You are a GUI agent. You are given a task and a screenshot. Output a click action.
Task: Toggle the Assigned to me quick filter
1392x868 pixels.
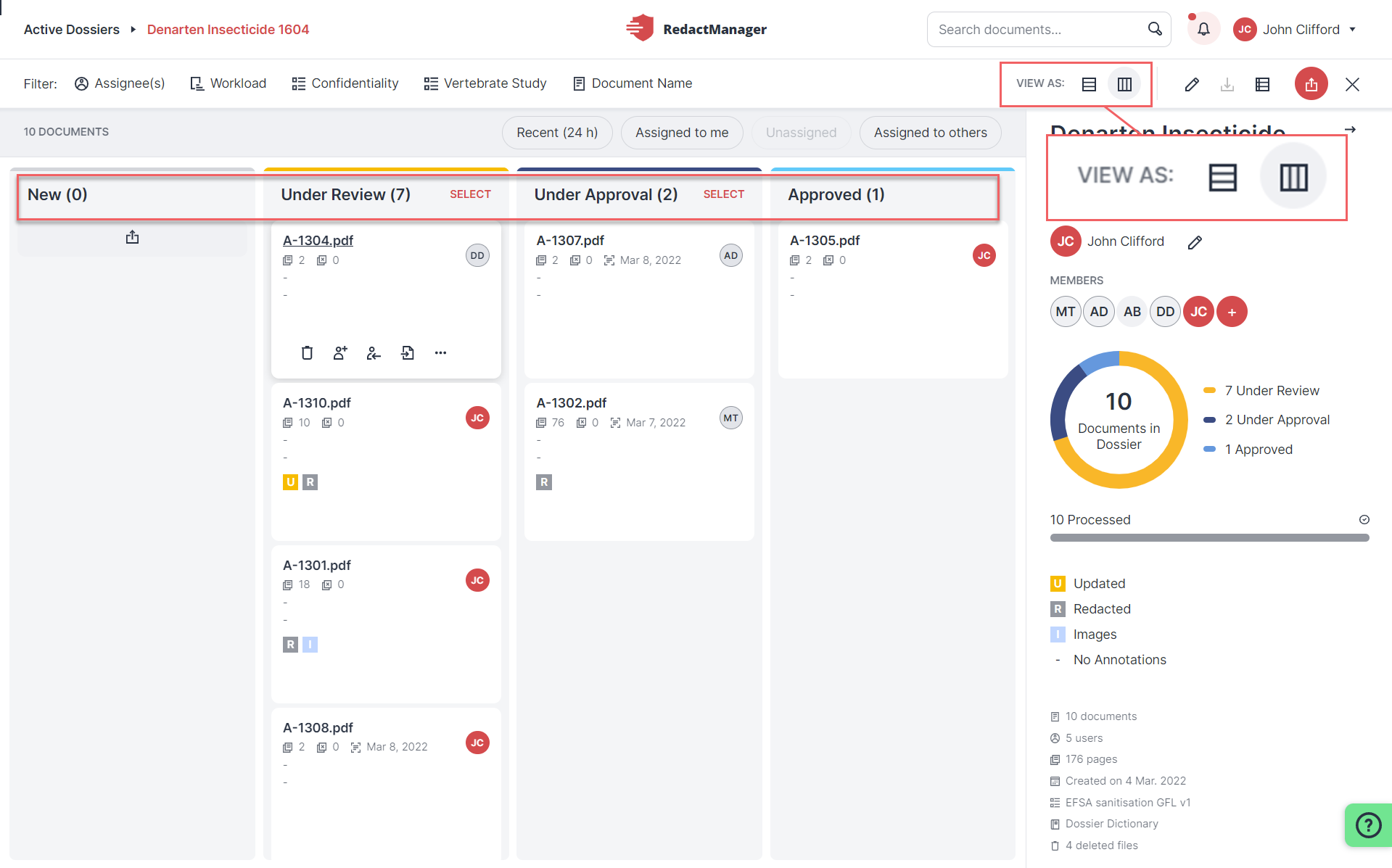[682, 133]
